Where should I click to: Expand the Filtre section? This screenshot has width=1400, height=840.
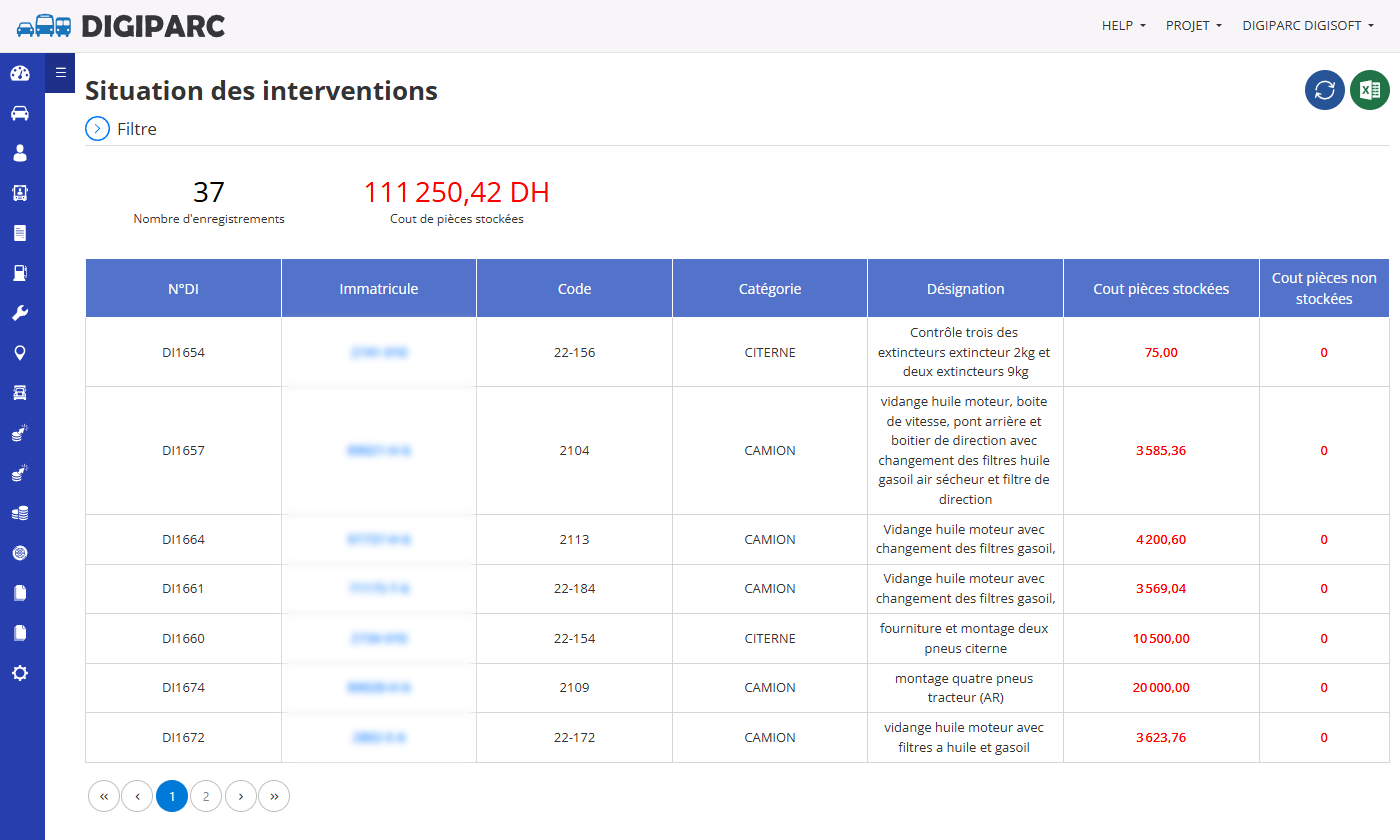121,129
